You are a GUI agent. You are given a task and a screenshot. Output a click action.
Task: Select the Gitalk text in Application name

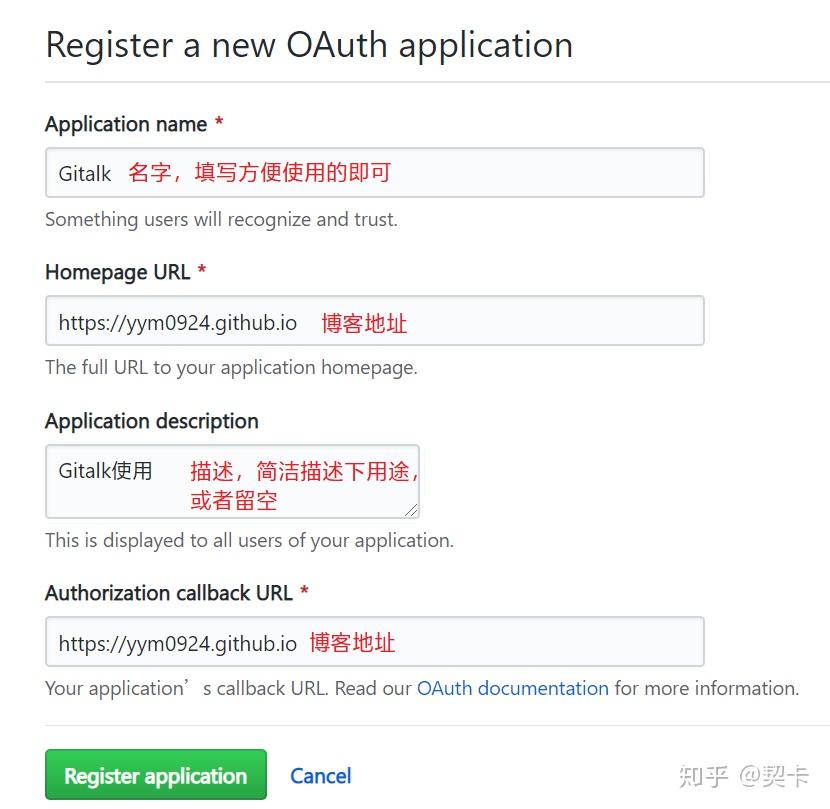(84, 172)
